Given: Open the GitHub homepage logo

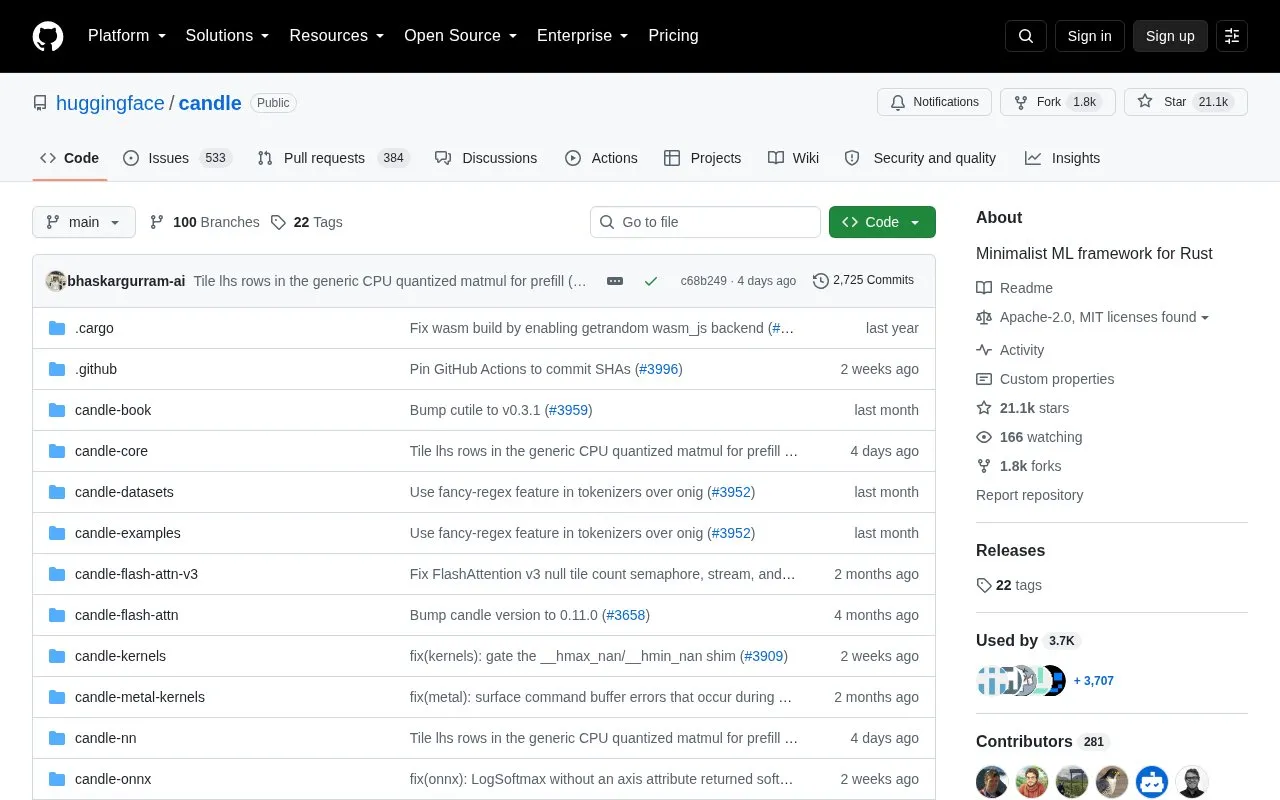Looking at the screenshot, I should 48,36.
